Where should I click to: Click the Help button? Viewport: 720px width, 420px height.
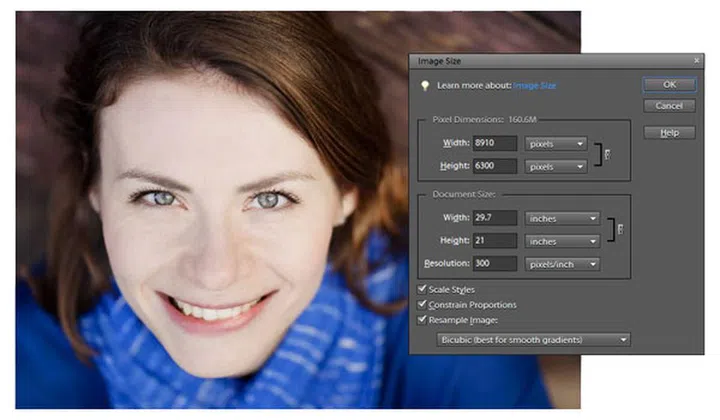[669, 132]
